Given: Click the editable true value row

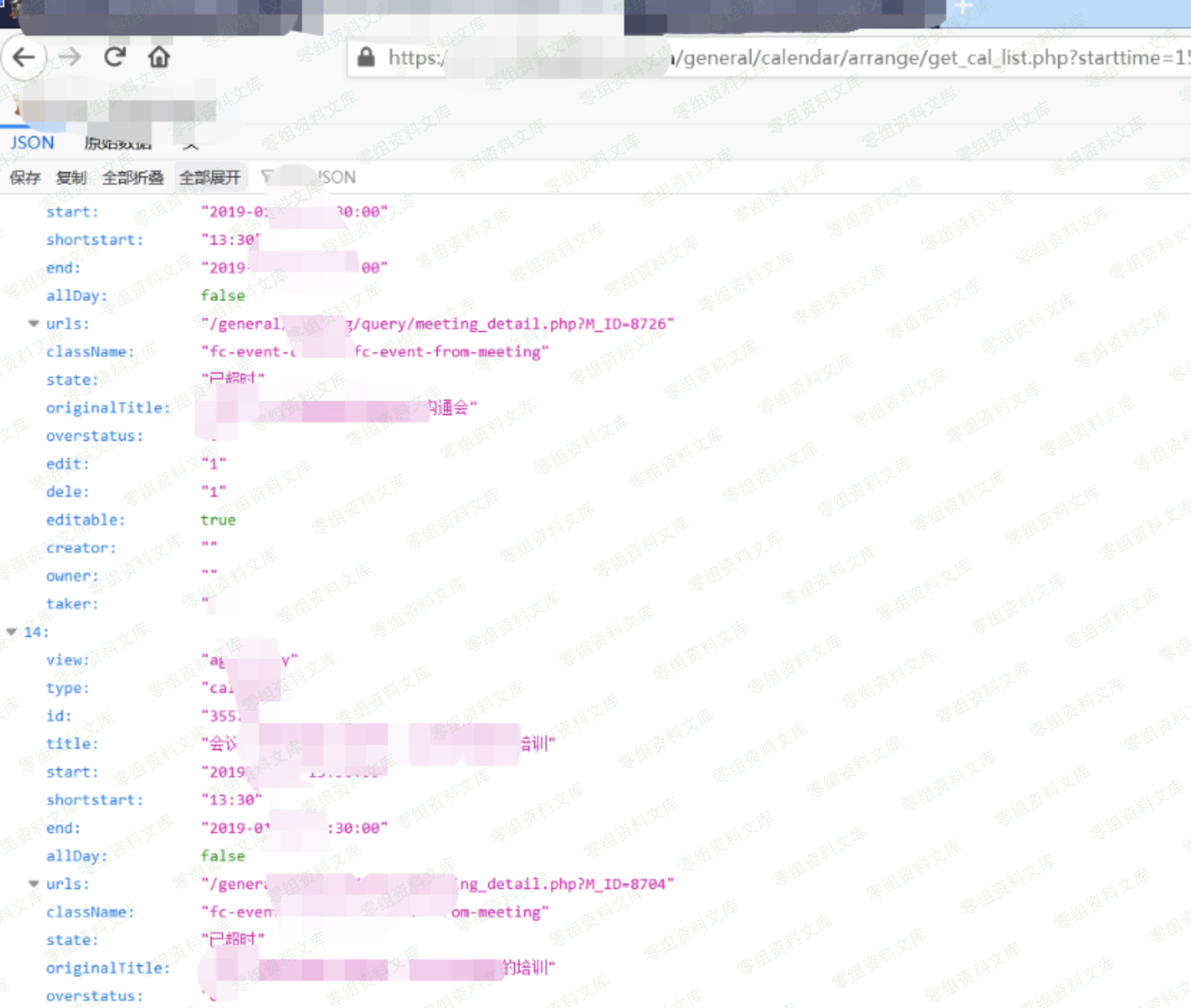Looking at the screenshot, I should tap(218, 520).
